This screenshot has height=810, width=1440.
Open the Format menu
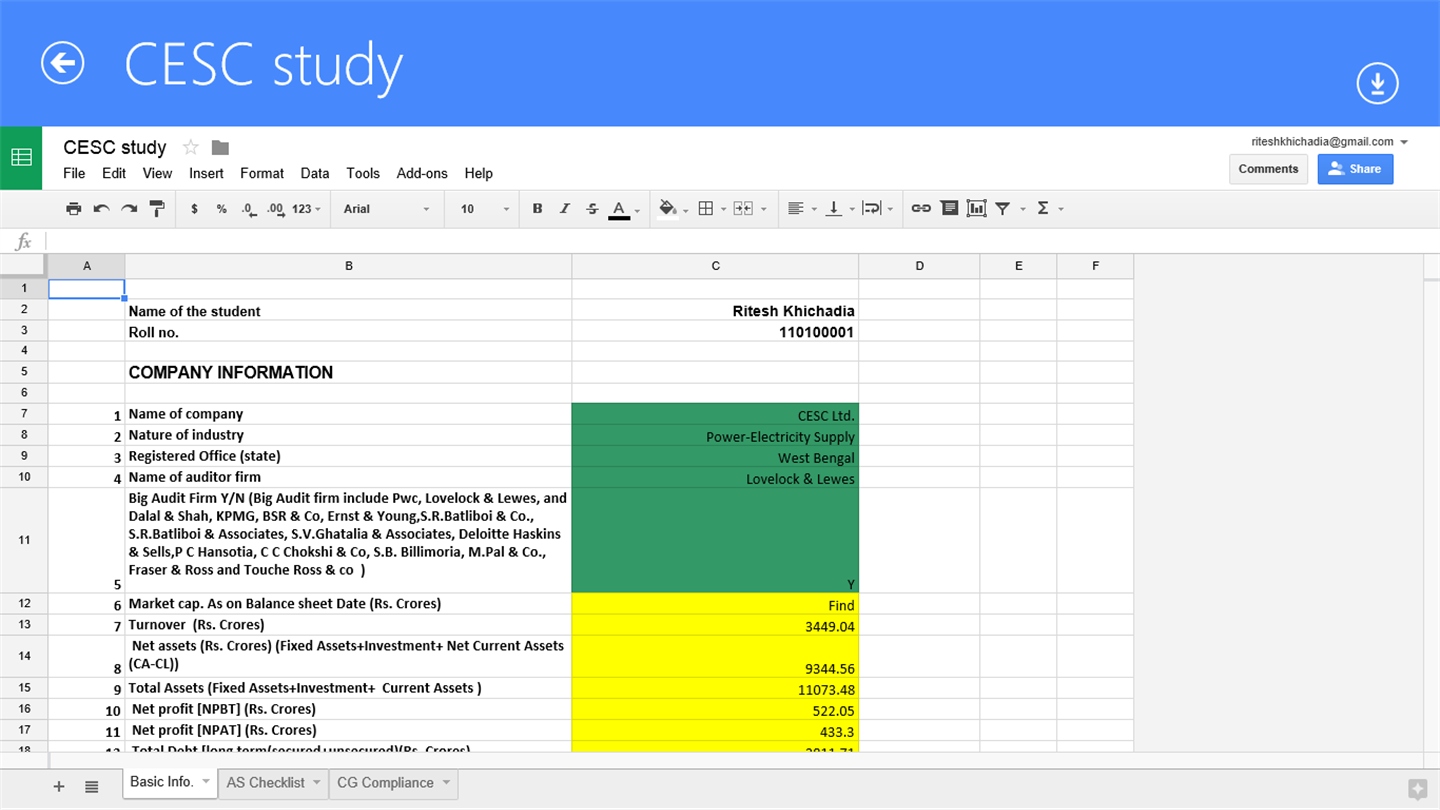pyautogui.click(x=262, y=173)
